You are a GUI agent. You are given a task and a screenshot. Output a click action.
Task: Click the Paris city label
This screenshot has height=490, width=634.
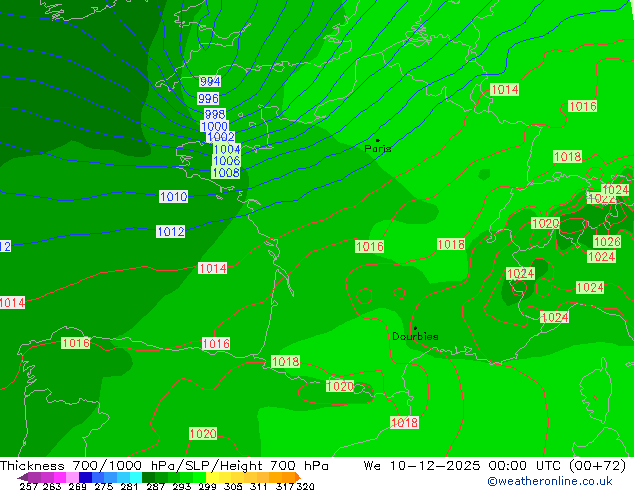point(378,148)
